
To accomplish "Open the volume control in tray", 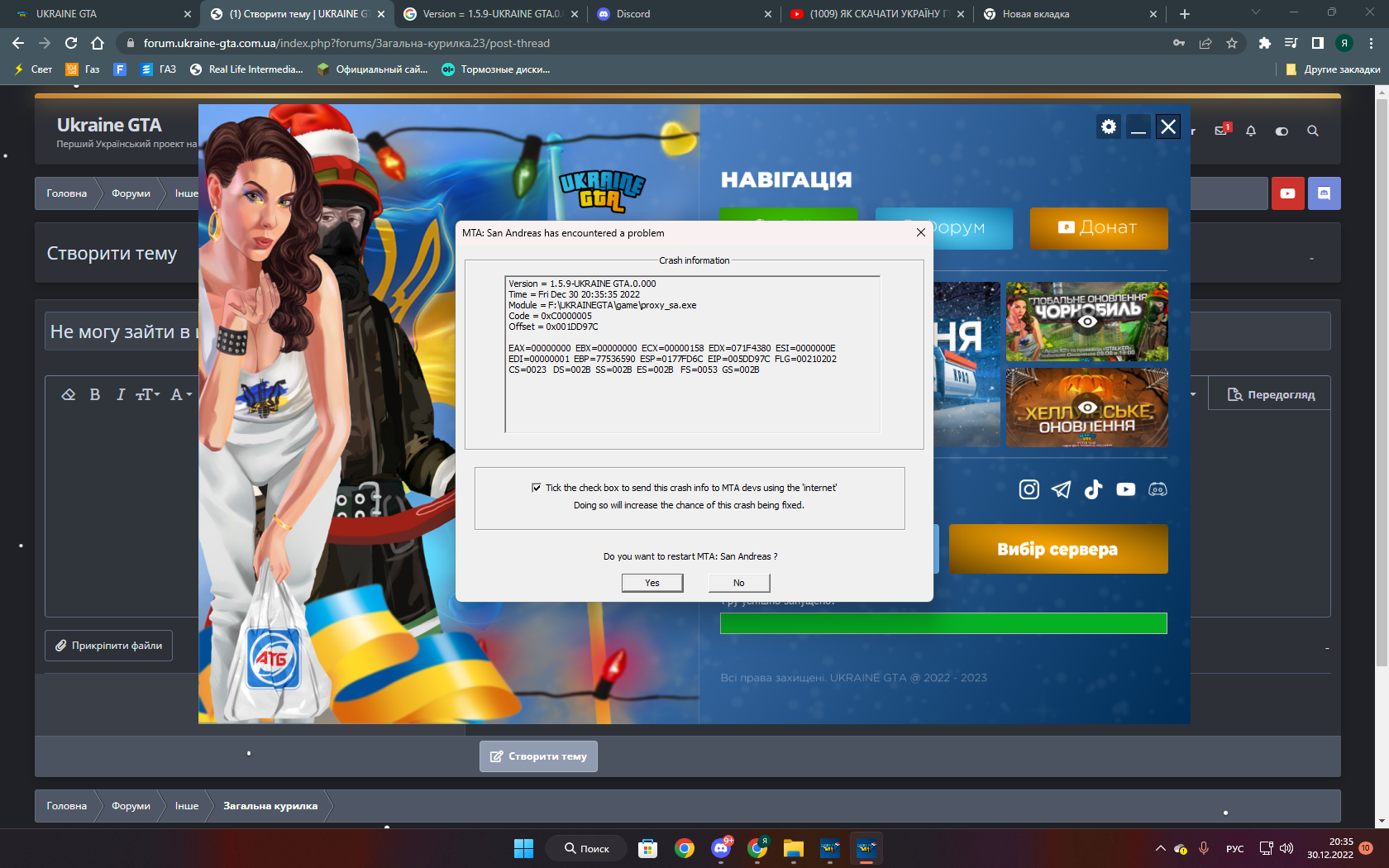I will click(1286, 848).
